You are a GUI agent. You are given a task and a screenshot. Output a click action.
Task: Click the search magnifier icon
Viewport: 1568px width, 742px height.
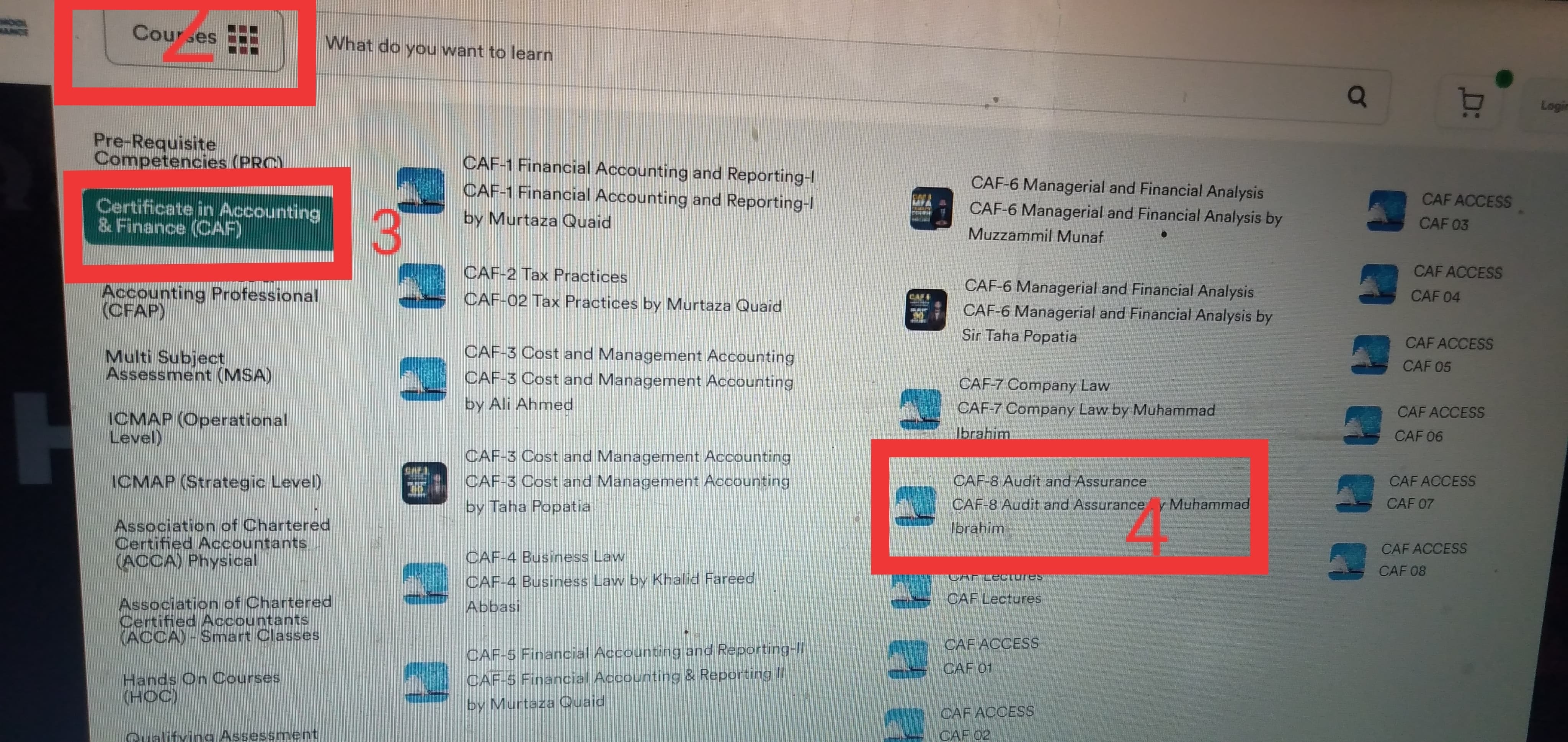1357,96
